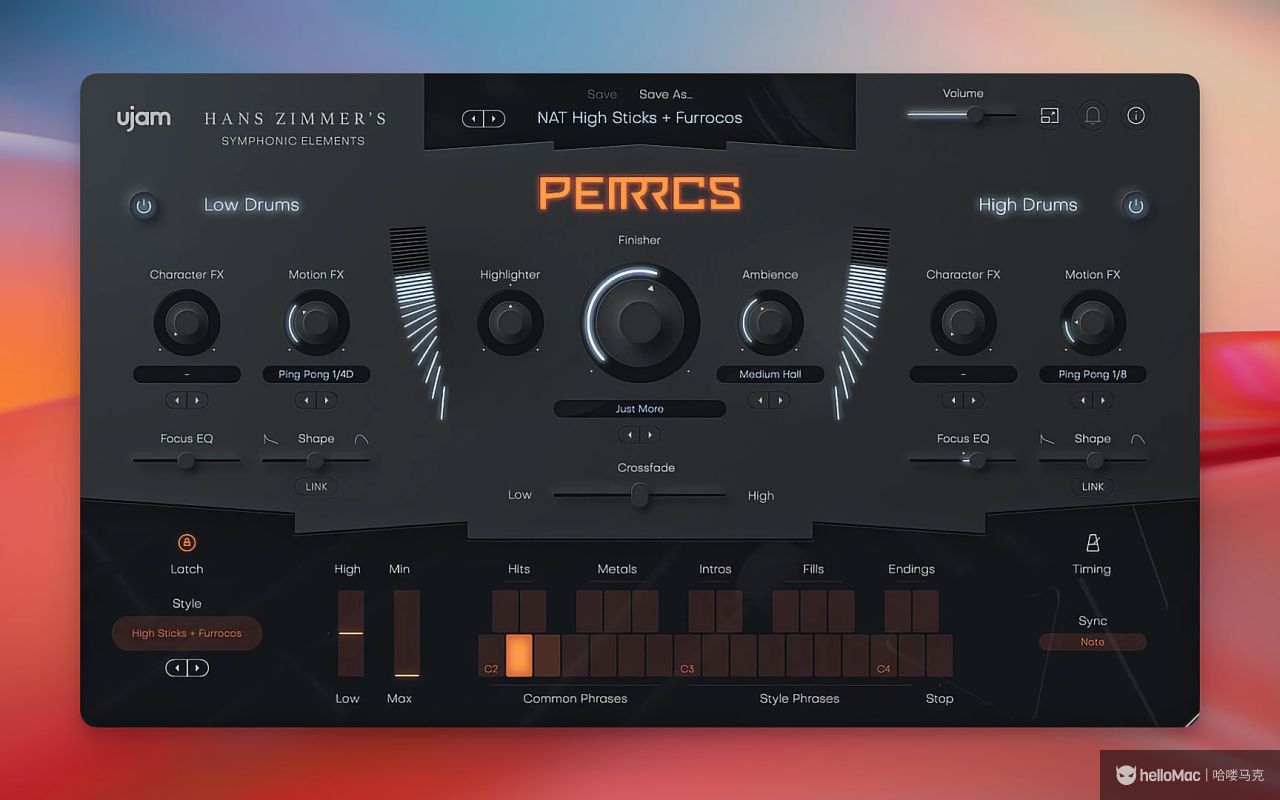Toggle the Low Drums power button
This screenshot has width=1280, height=800.
(144, 206)
